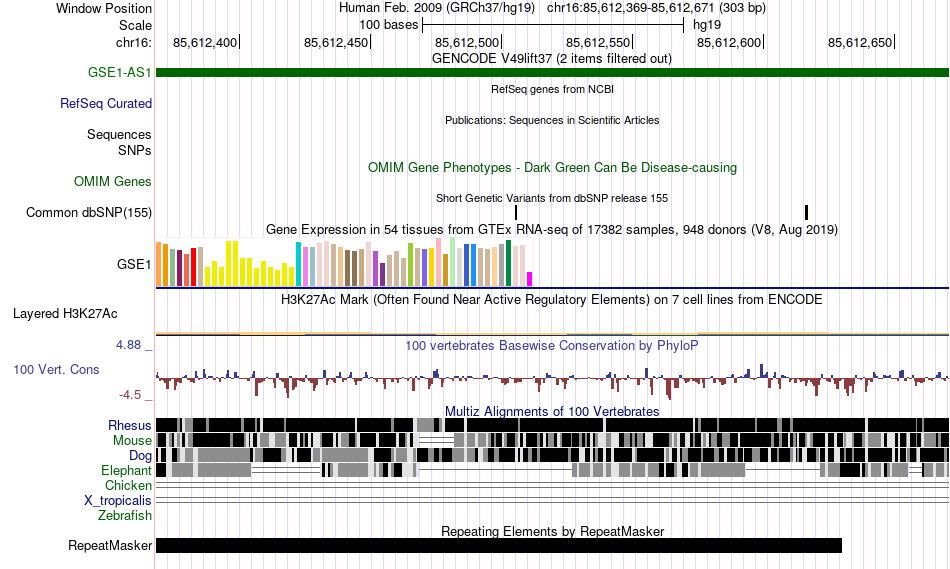Click the 85,612,500 ruler position
Image resolution: width=950 pixels, height=569 pixels.
pos(467,42)
